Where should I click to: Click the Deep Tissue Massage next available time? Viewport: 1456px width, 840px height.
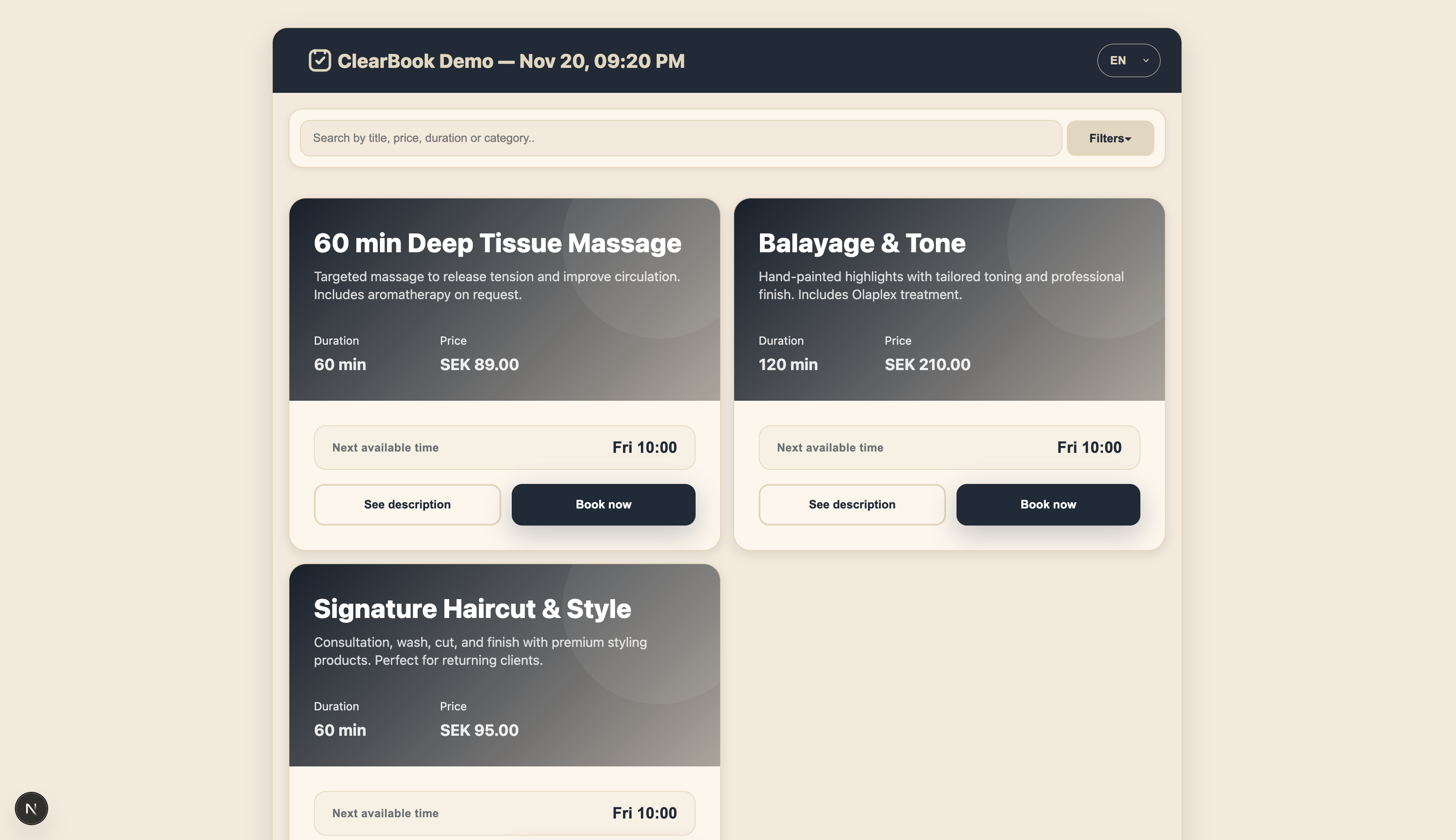644,448
